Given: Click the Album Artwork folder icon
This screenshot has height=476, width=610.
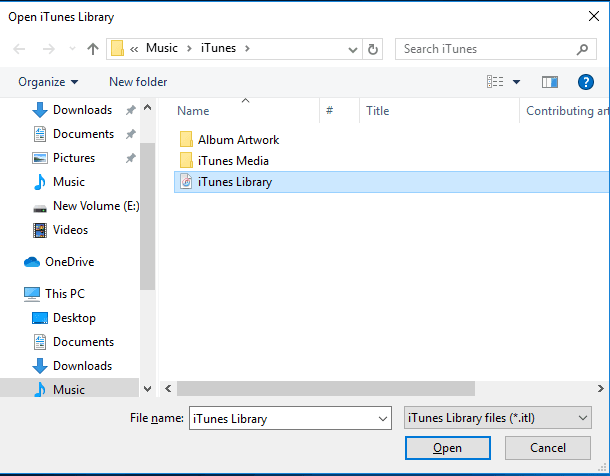Looking at the screenshot, I should tap(186, 140).
